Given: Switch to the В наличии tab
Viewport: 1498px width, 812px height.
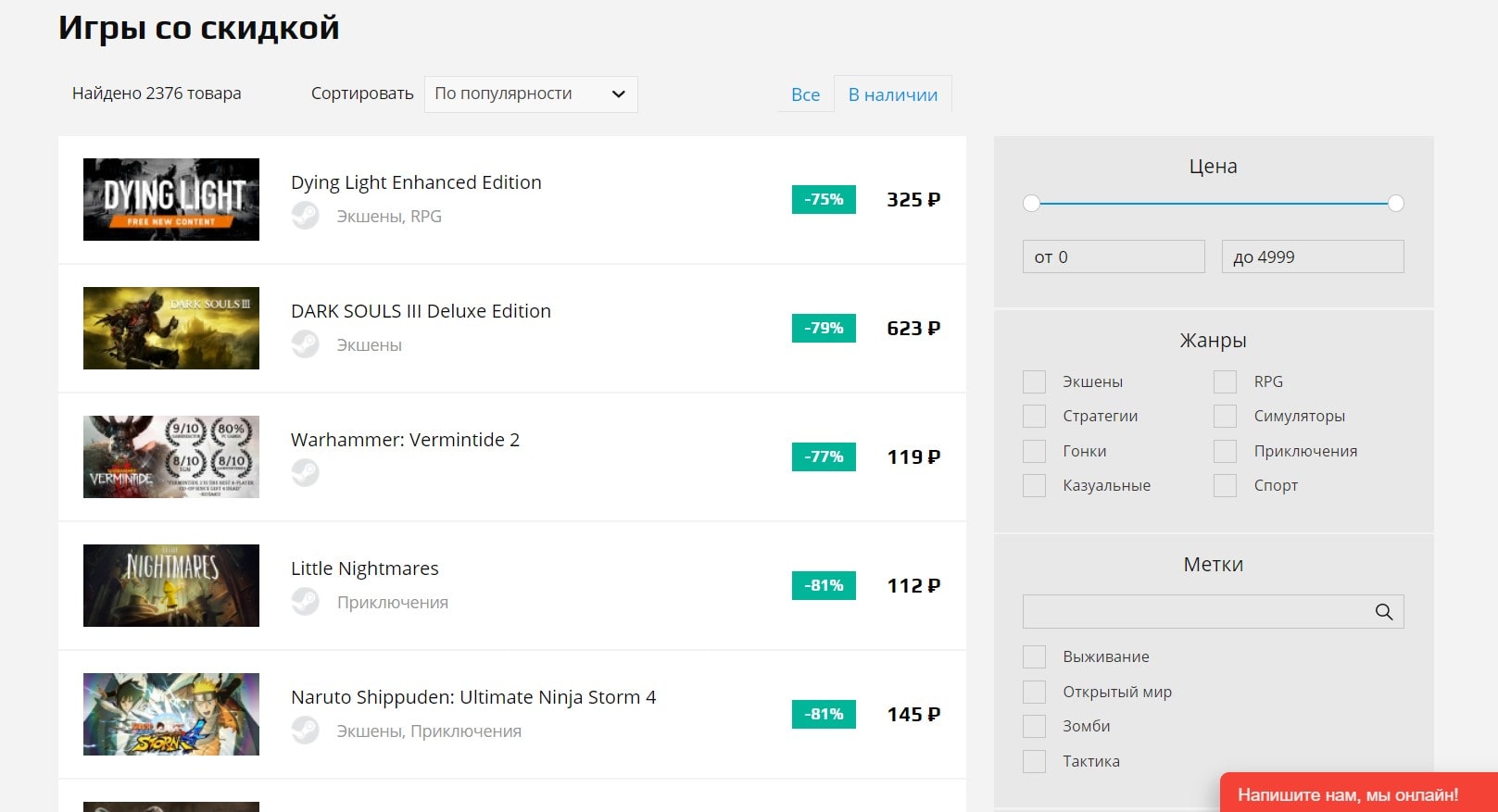Looking at the screenshot, I should (893, 94).
